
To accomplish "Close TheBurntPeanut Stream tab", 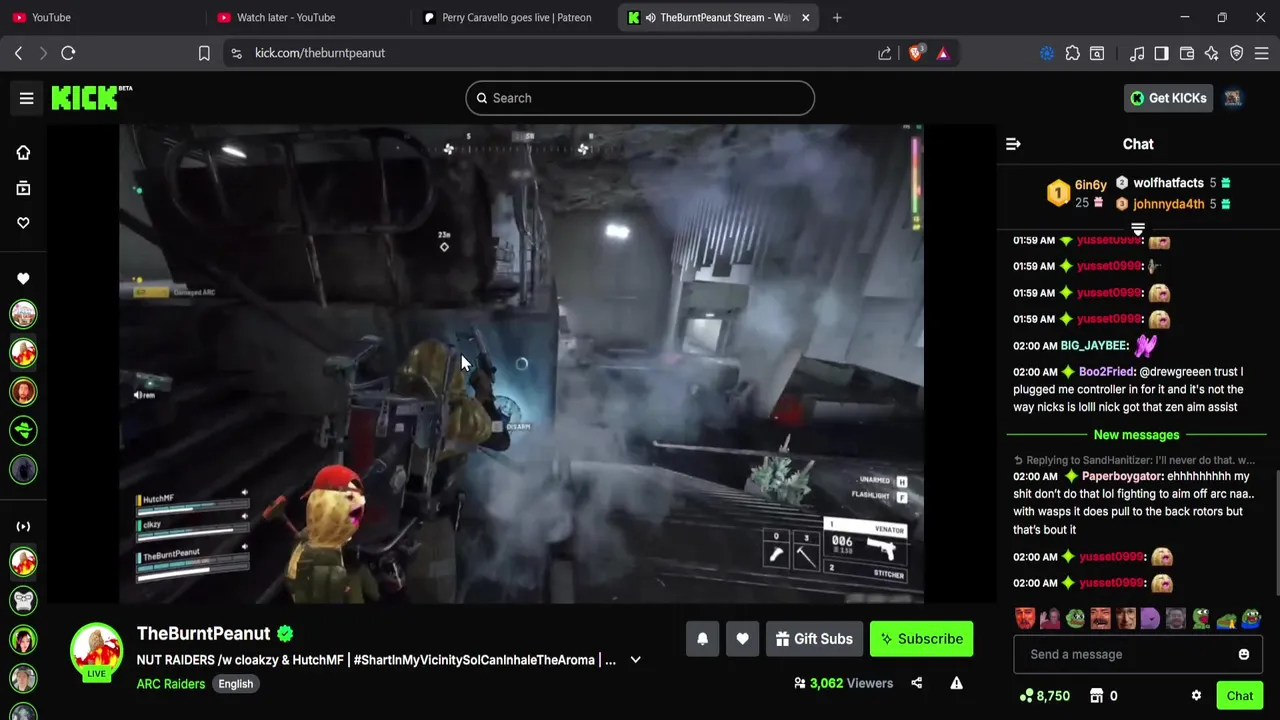I will coord(806,17).
